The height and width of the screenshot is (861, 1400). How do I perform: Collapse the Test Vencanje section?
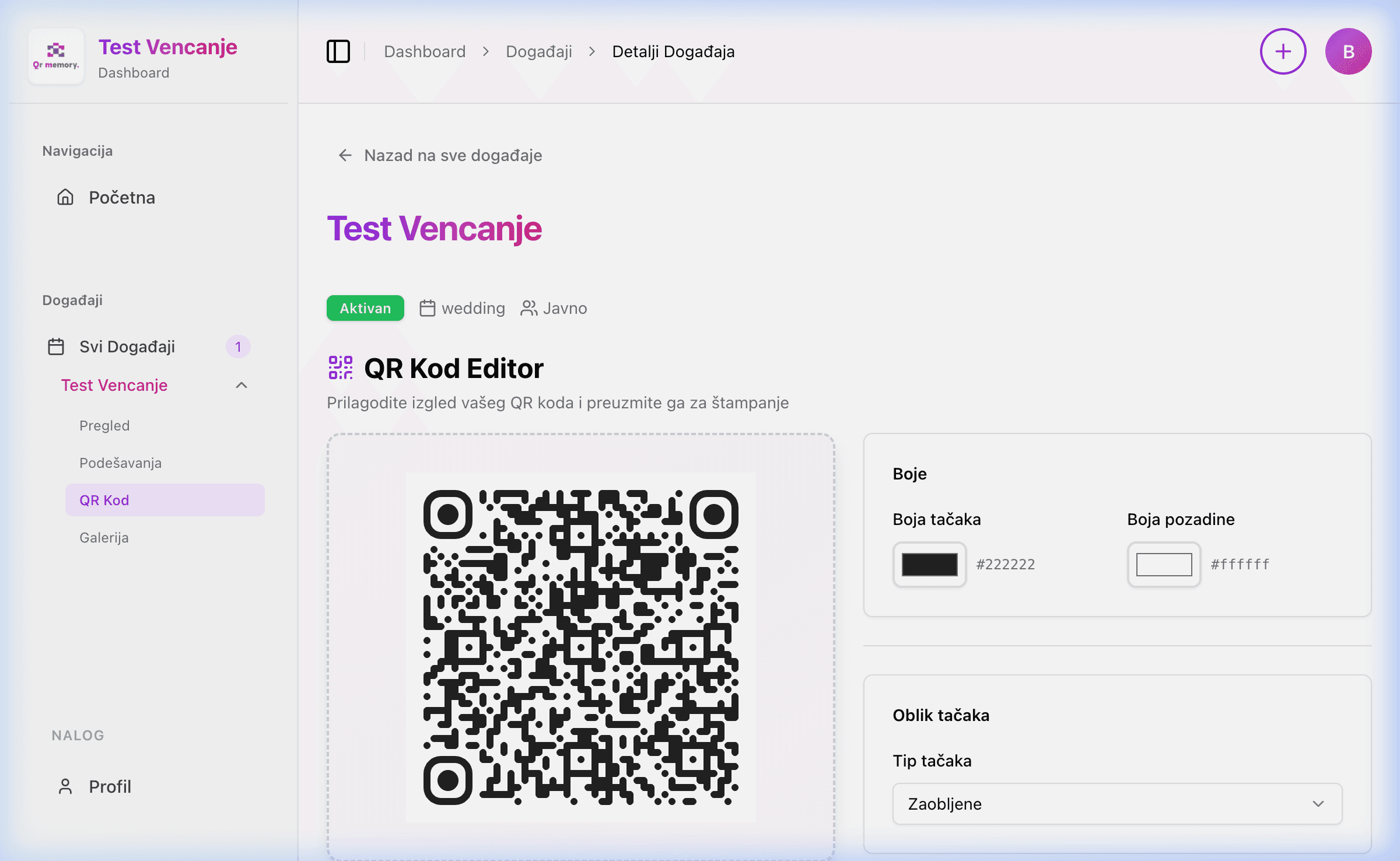[x=242, y=385]
